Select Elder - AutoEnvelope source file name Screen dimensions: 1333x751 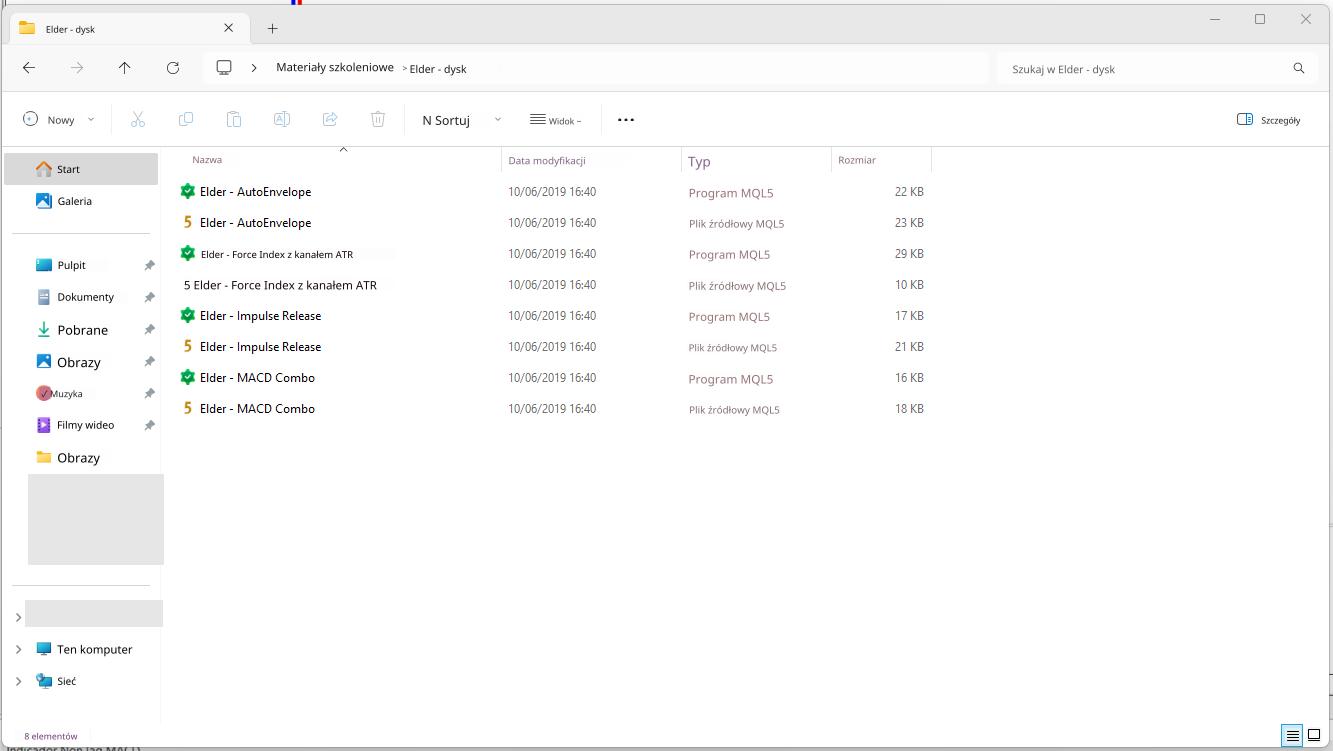[255, 222]
